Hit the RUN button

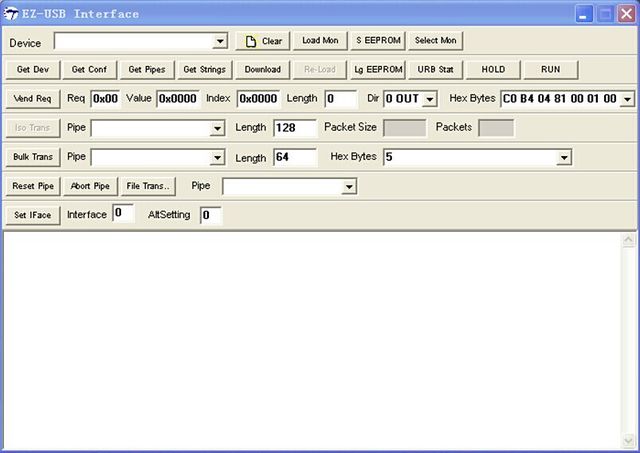pyautogui.click(x=551, y=70)
